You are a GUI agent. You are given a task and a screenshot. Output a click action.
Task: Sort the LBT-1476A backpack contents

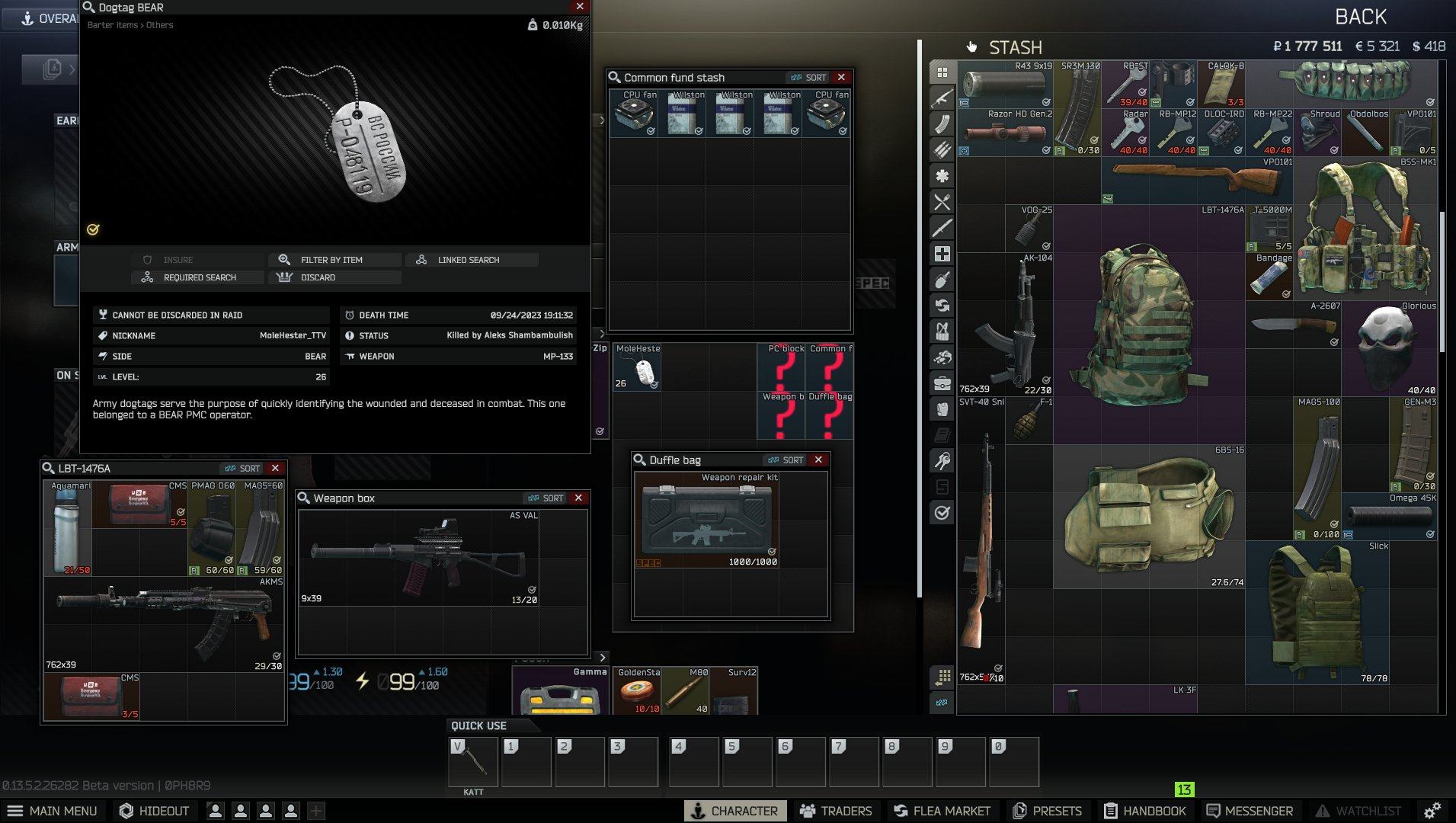[242, 469]
